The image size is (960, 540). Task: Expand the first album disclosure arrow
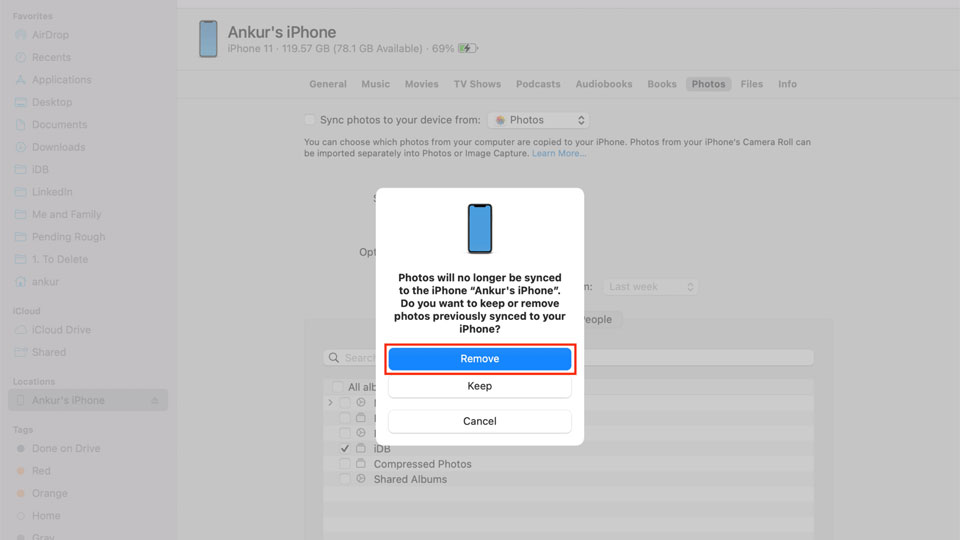[x=331, y=403]
